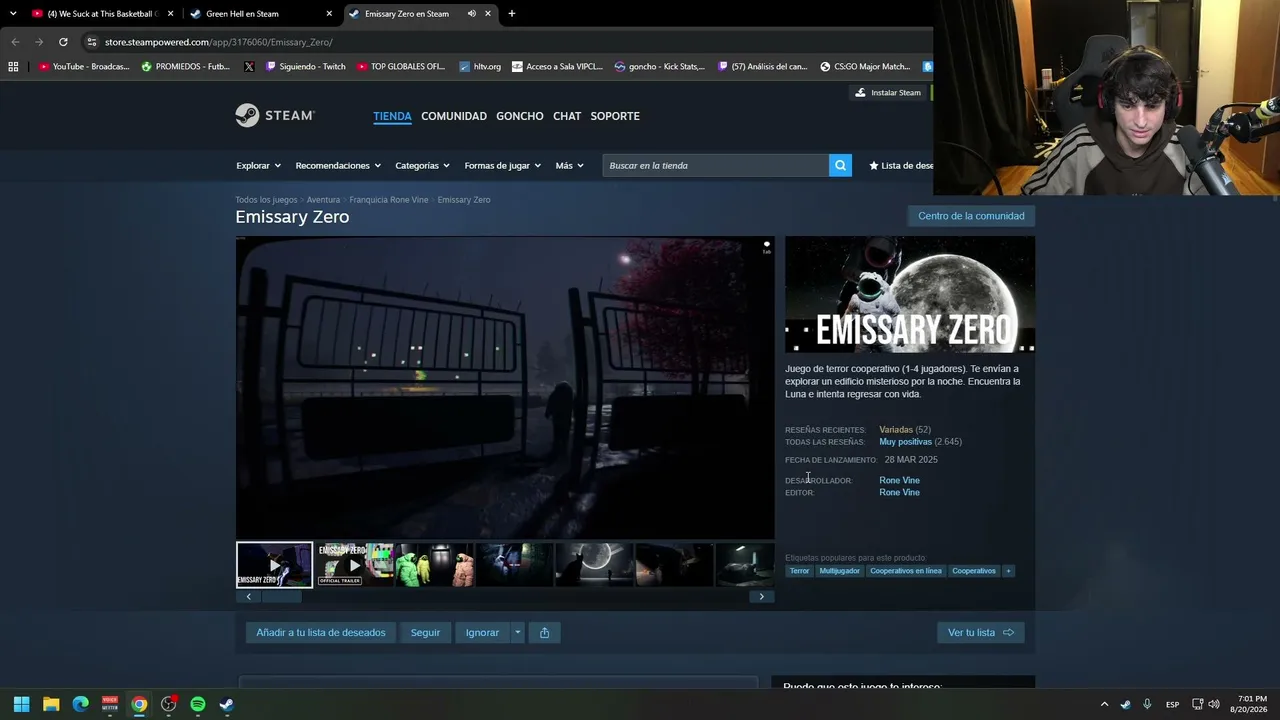
Task: Open the Franquicia Rone Vine breadcrumb
Action: pyautogui.click(x=389, y=200)
